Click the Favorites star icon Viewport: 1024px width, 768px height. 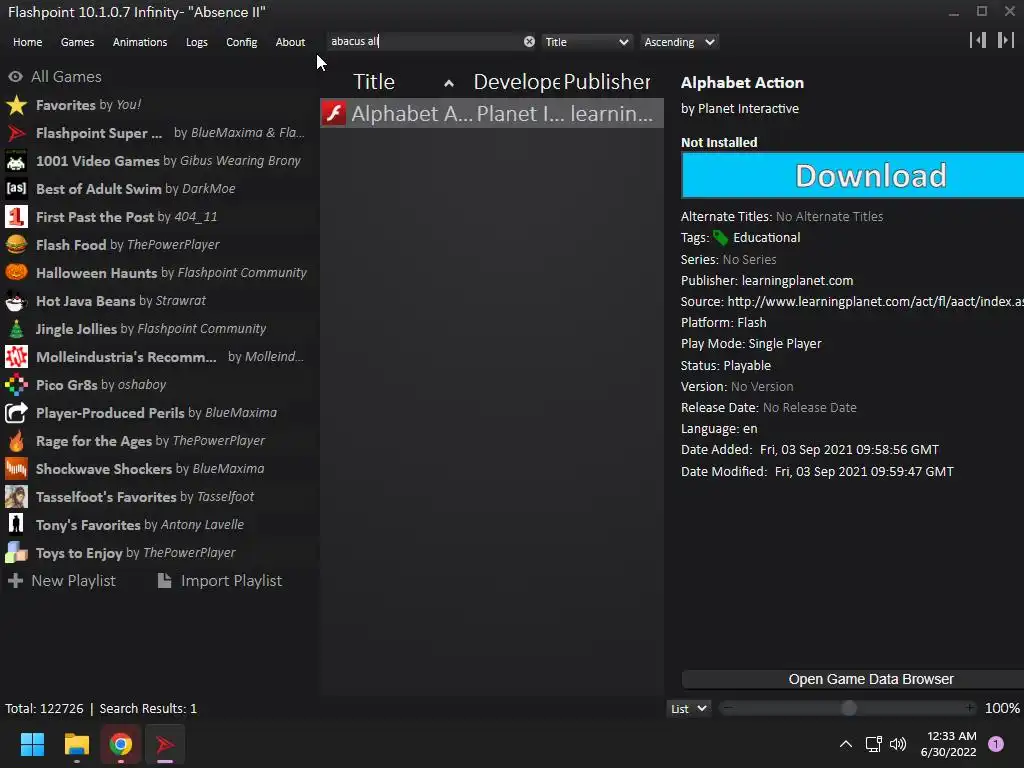point(16,105)
